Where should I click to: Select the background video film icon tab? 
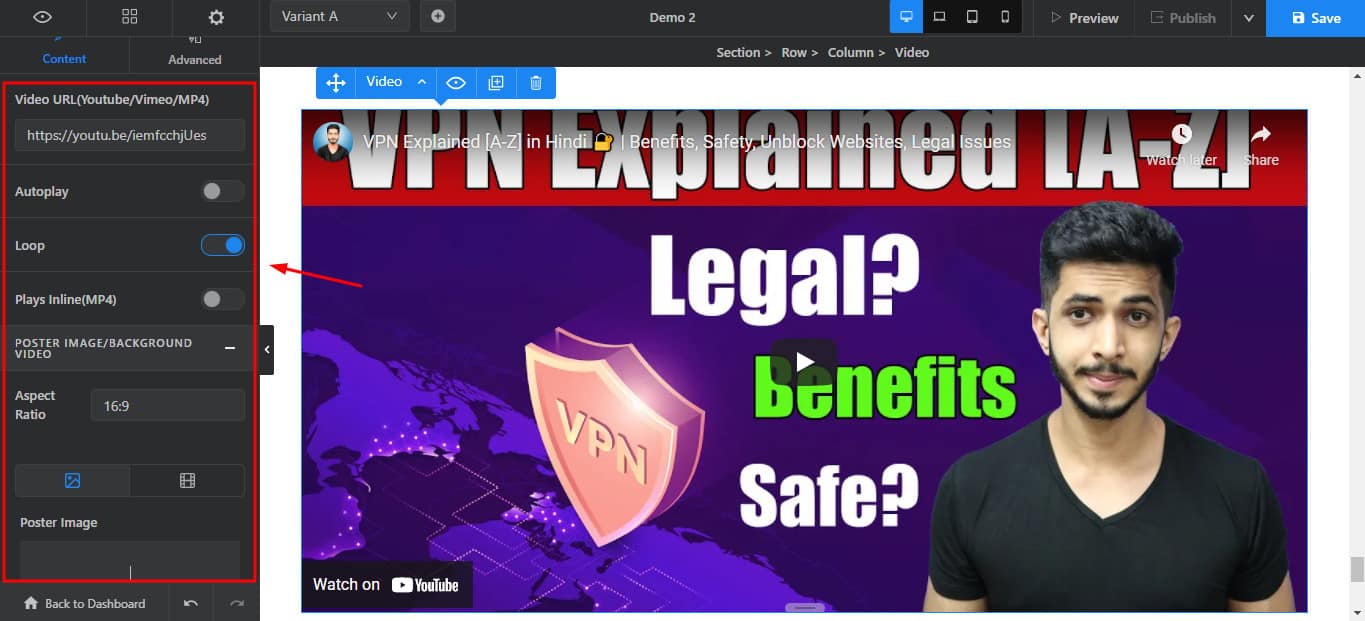click(187, 481)
